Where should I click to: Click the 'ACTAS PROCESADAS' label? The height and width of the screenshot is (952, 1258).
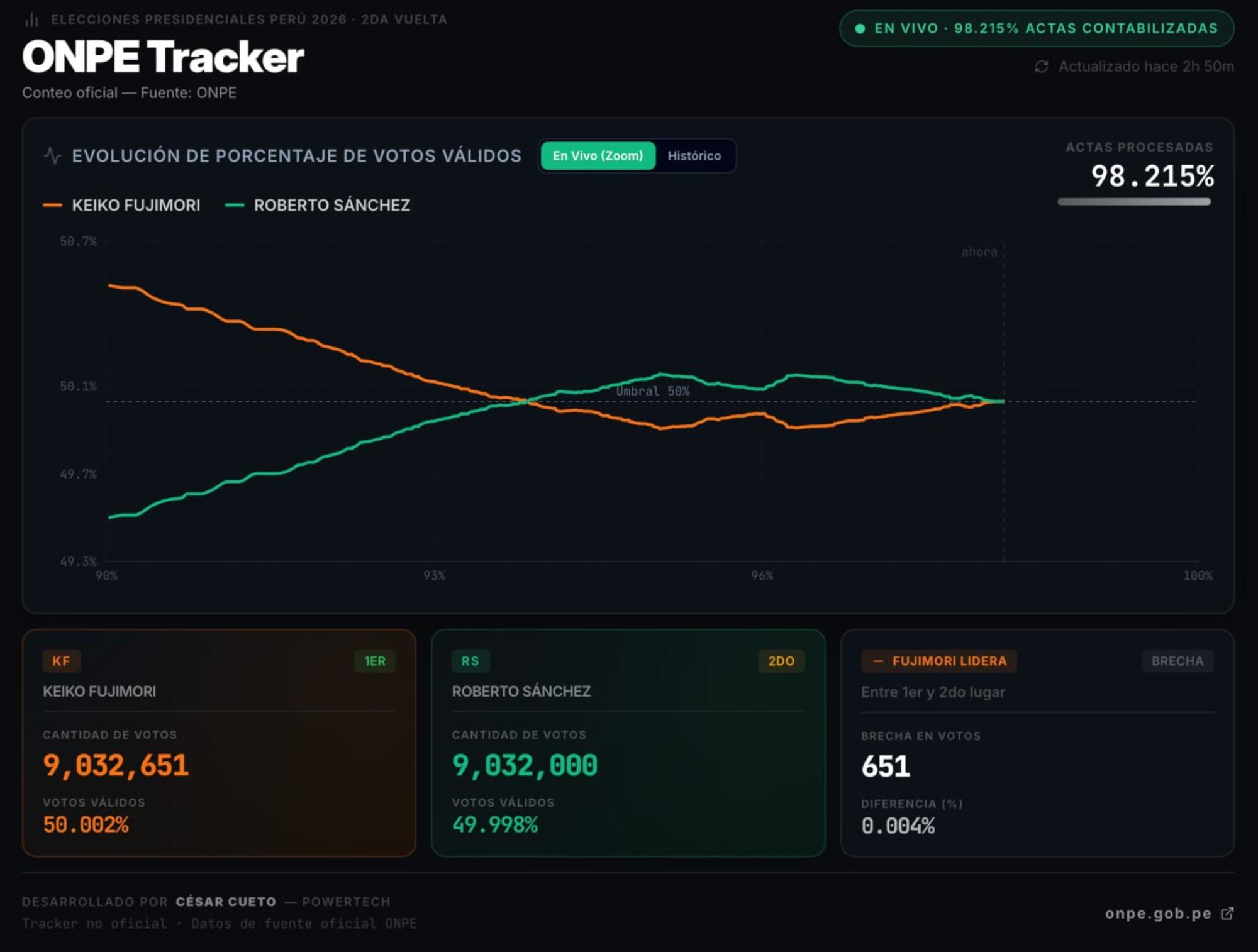click(1139, 147)
